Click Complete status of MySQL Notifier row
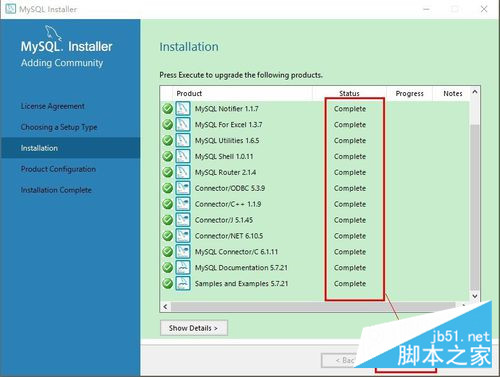 click(350, 109)
